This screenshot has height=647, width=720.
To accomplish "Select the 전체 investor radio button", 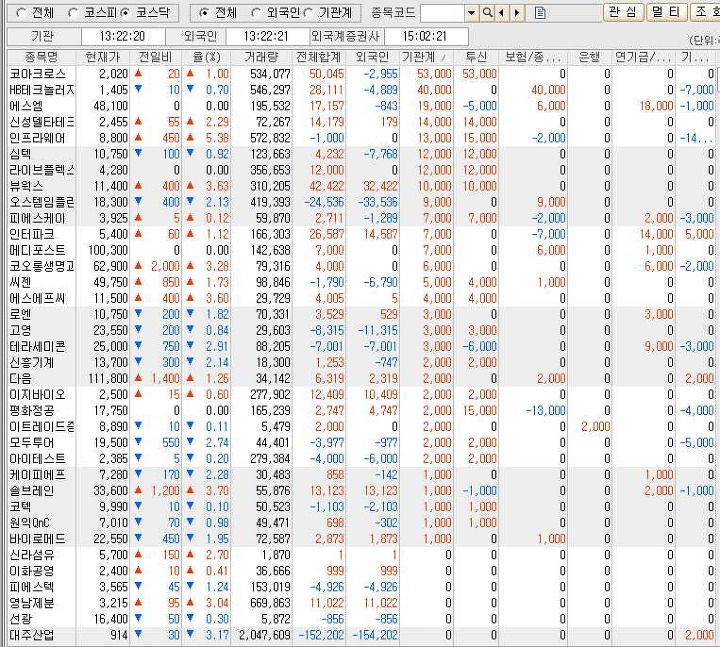I will 204,13.
